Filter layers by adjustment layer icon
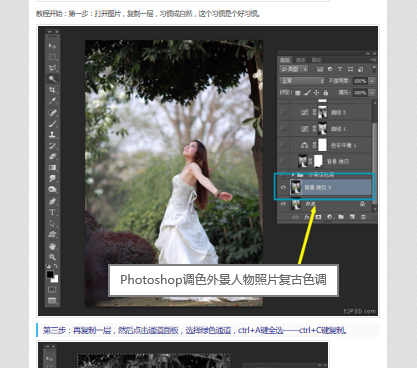 pos(330,69)
